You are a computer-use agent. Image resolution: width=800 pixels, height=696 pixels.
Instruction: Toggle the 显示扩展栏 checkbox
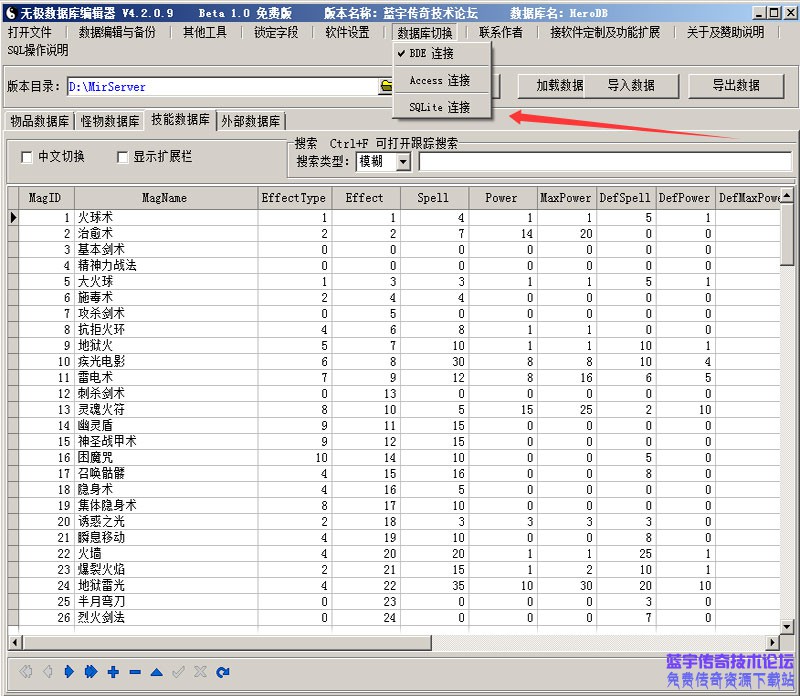point(123,157)
